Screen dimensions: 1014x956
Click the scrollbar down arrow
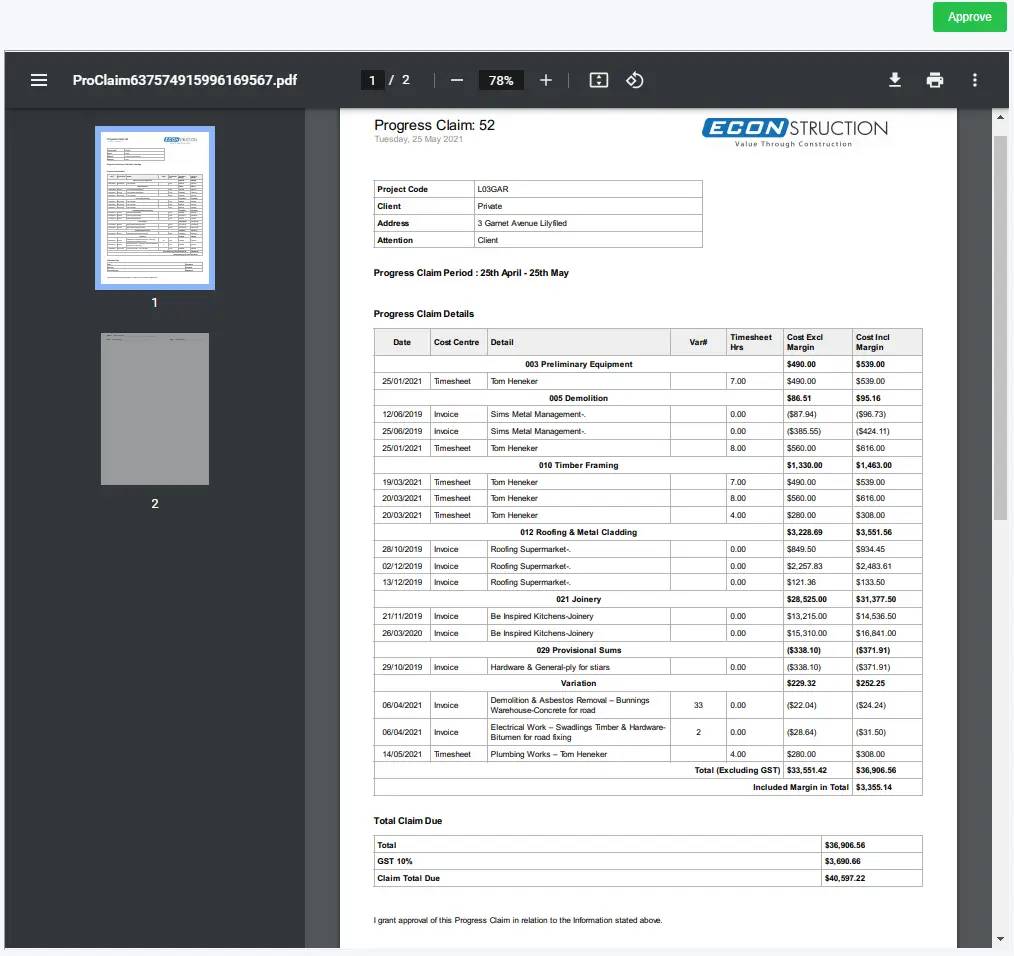(1001, 939)
